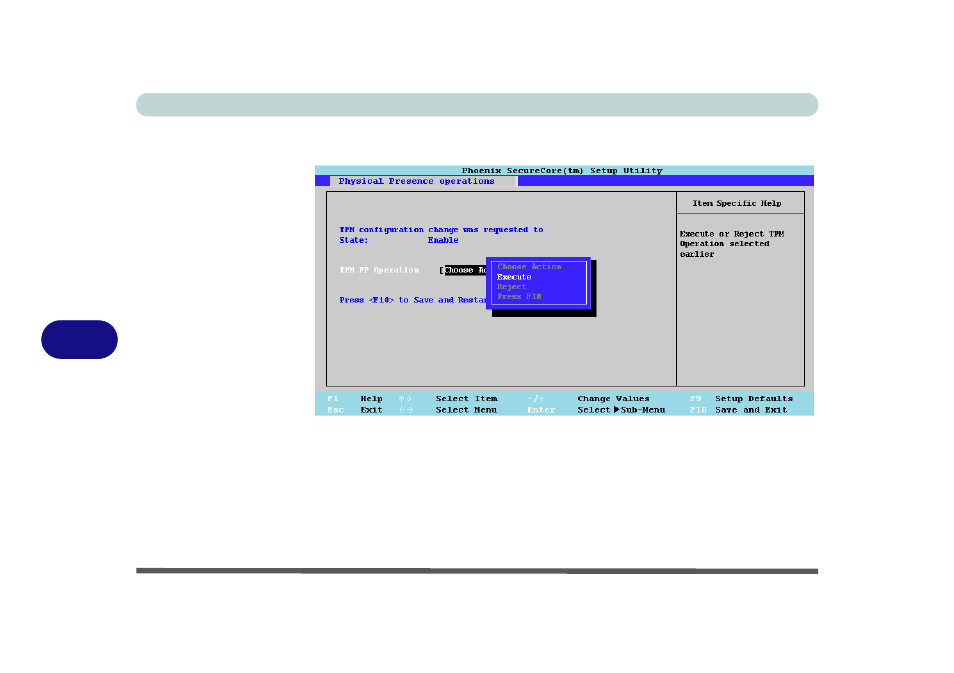Click the left/right arrows key legend

point(405,410)
